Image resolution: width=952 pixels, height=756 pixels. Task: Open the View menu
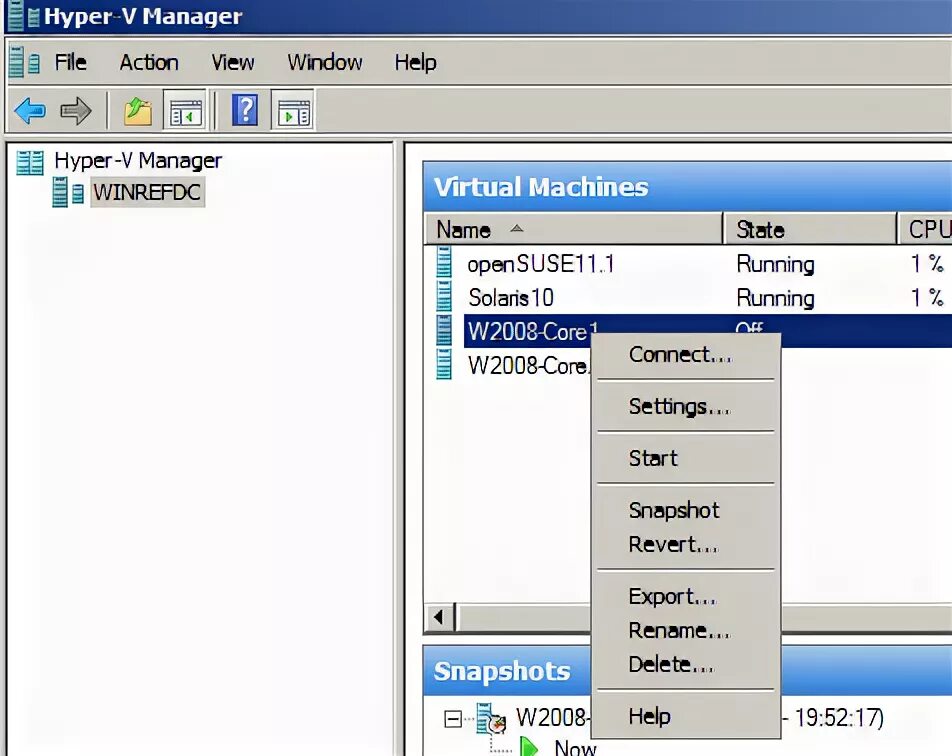[x=233, y=62]
